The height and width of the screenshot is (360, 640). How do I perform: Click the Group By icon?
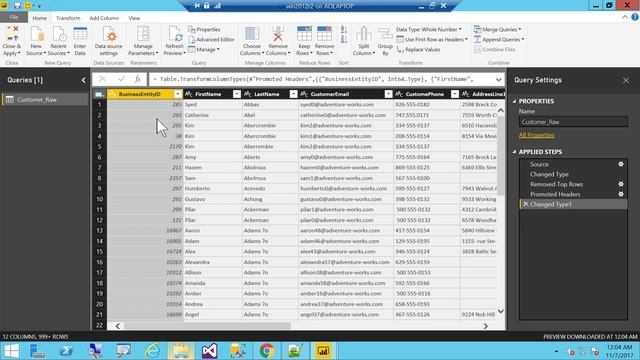385,34
